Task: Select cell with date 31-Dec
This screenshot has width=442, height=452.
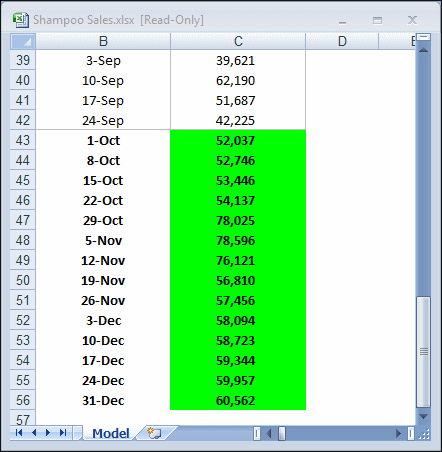Action: point(103,400)
